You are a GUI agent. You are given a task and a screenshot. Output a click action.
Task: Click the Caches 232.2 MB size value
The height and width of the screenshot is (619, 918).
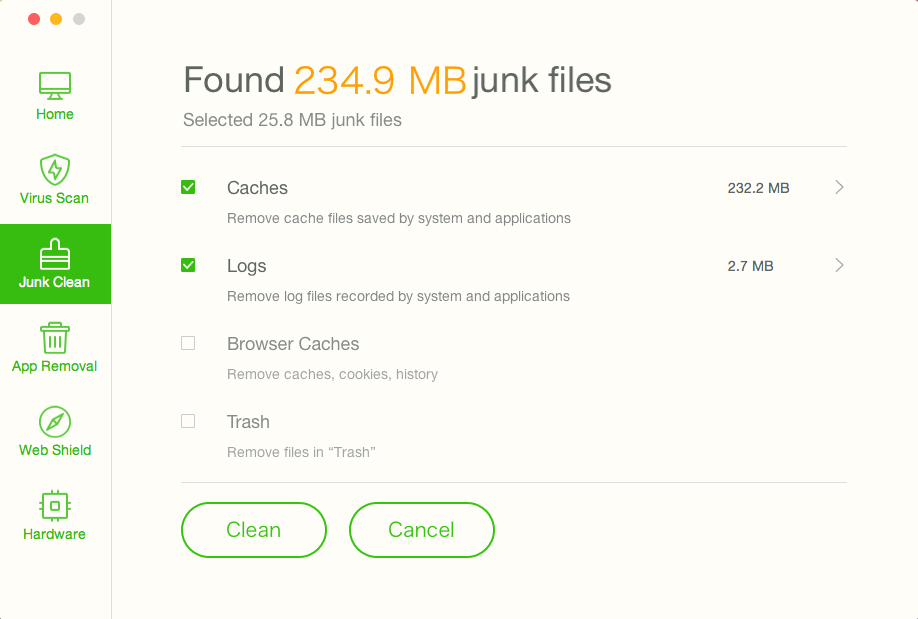pos(758,188)
